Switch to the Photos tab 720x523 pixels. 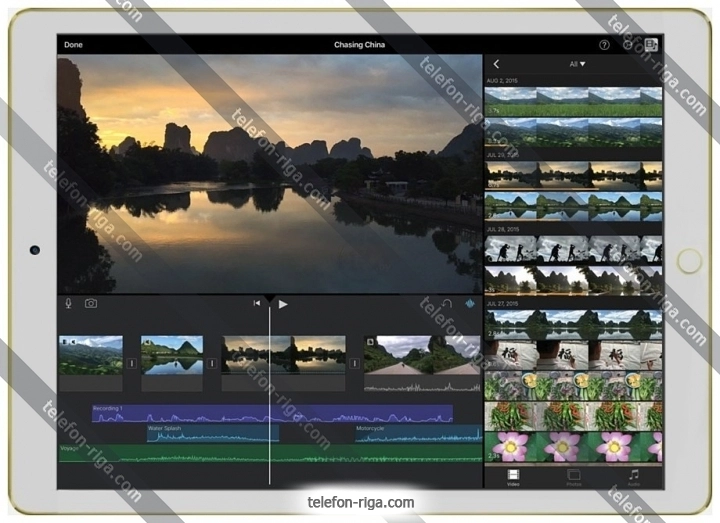(574, 476)
